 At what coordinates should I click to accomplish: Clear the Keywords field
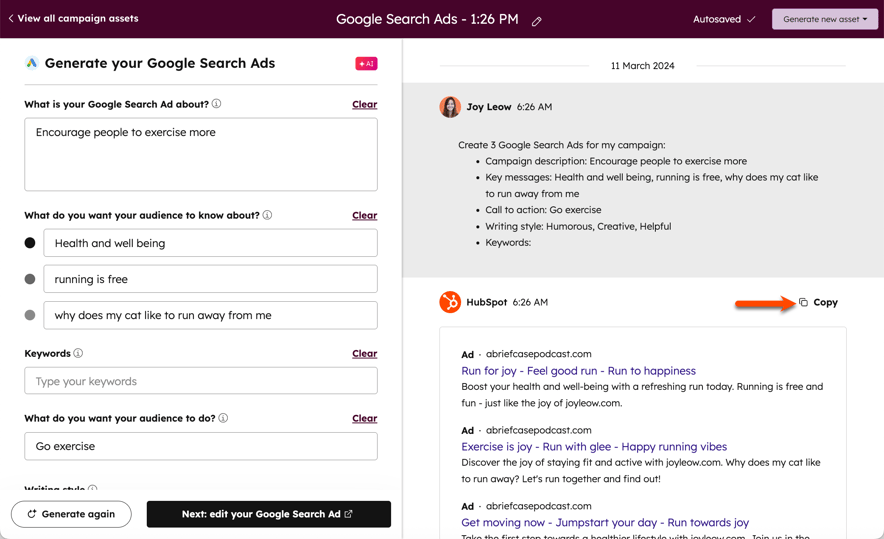point(364,353)
